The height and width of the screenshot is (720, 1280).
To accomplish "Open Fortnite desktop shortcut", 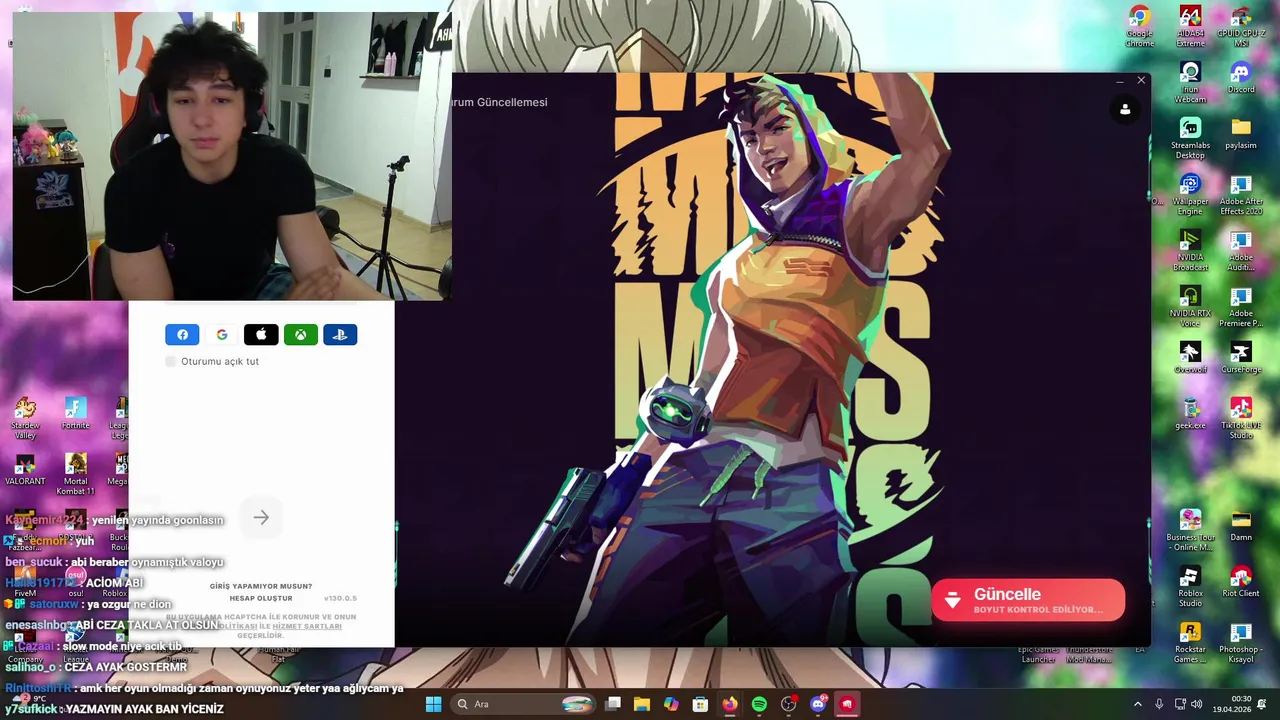I will click(76, 414).
